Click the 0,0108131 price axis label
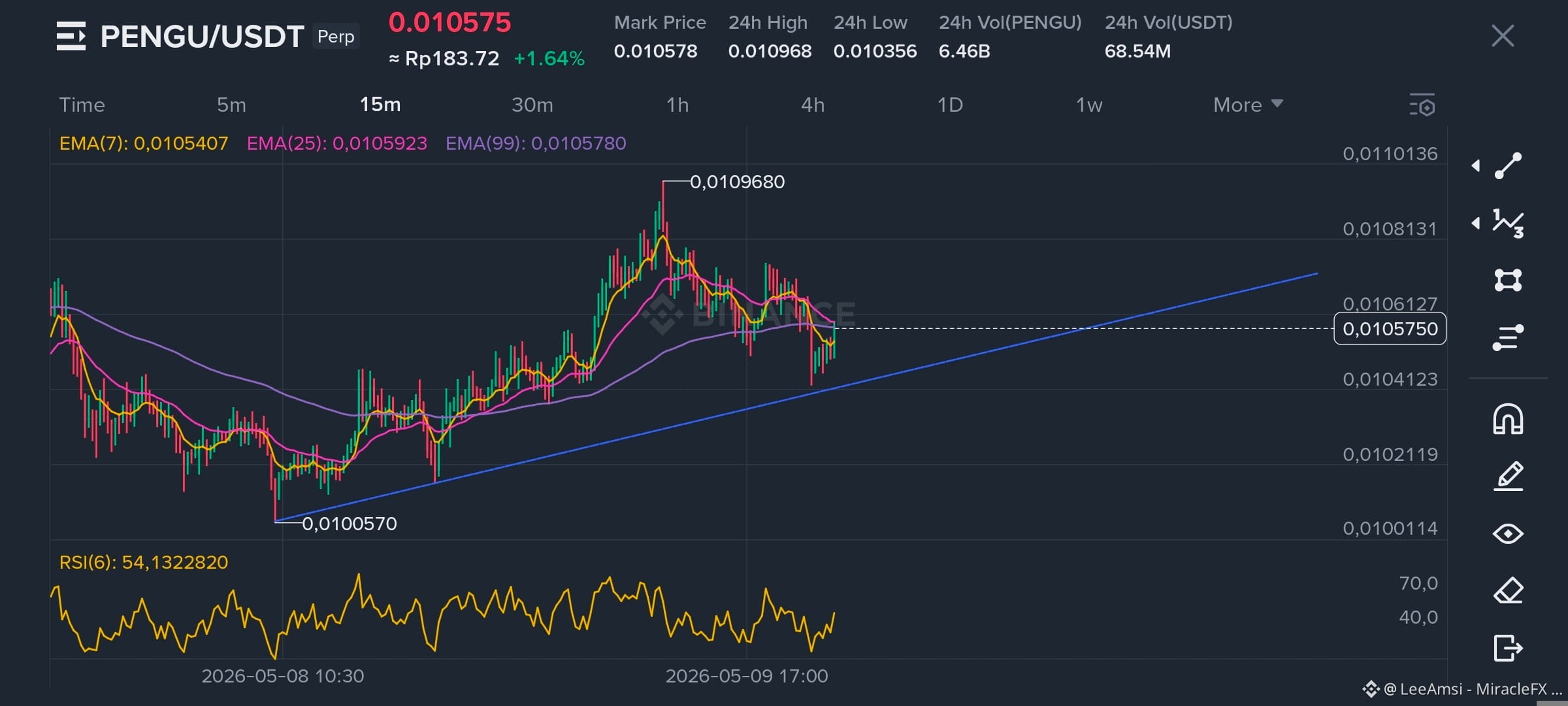The image size is (1568, 706). [1390, 229]
